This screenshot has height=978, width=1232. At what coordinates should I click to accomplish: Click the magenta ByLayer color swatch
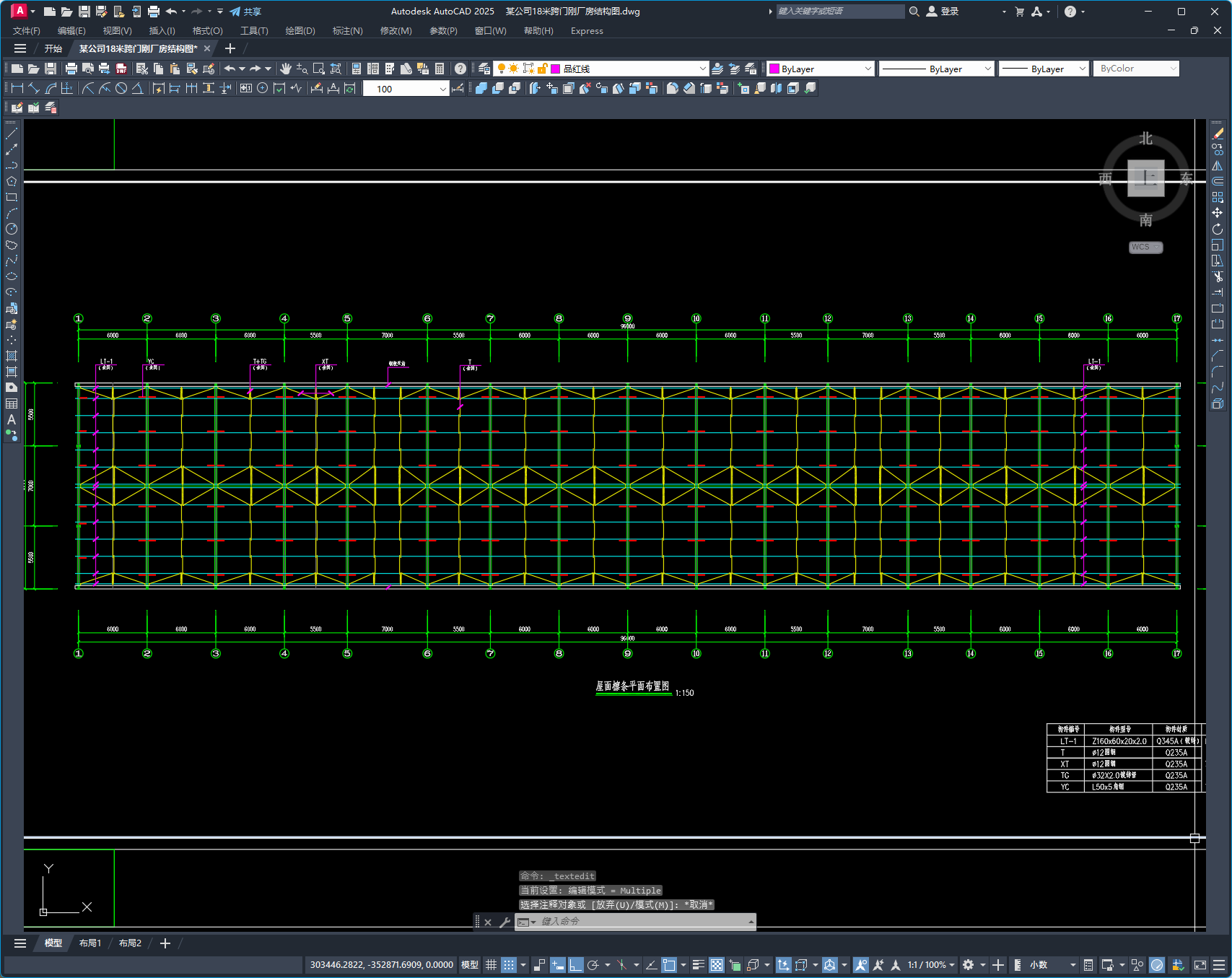774,69
